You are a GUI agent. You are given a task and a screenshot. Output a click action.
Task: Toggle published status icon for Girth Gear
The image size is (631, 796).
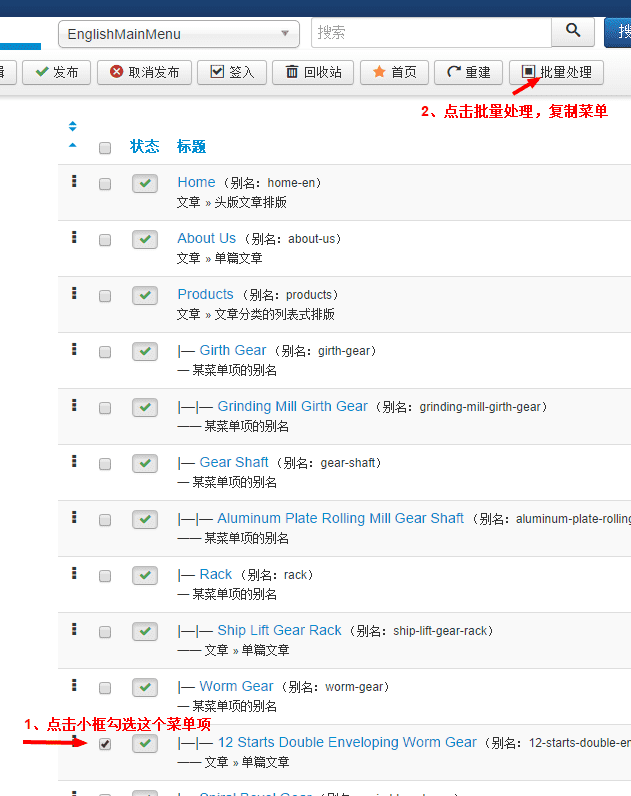(145, 351)
